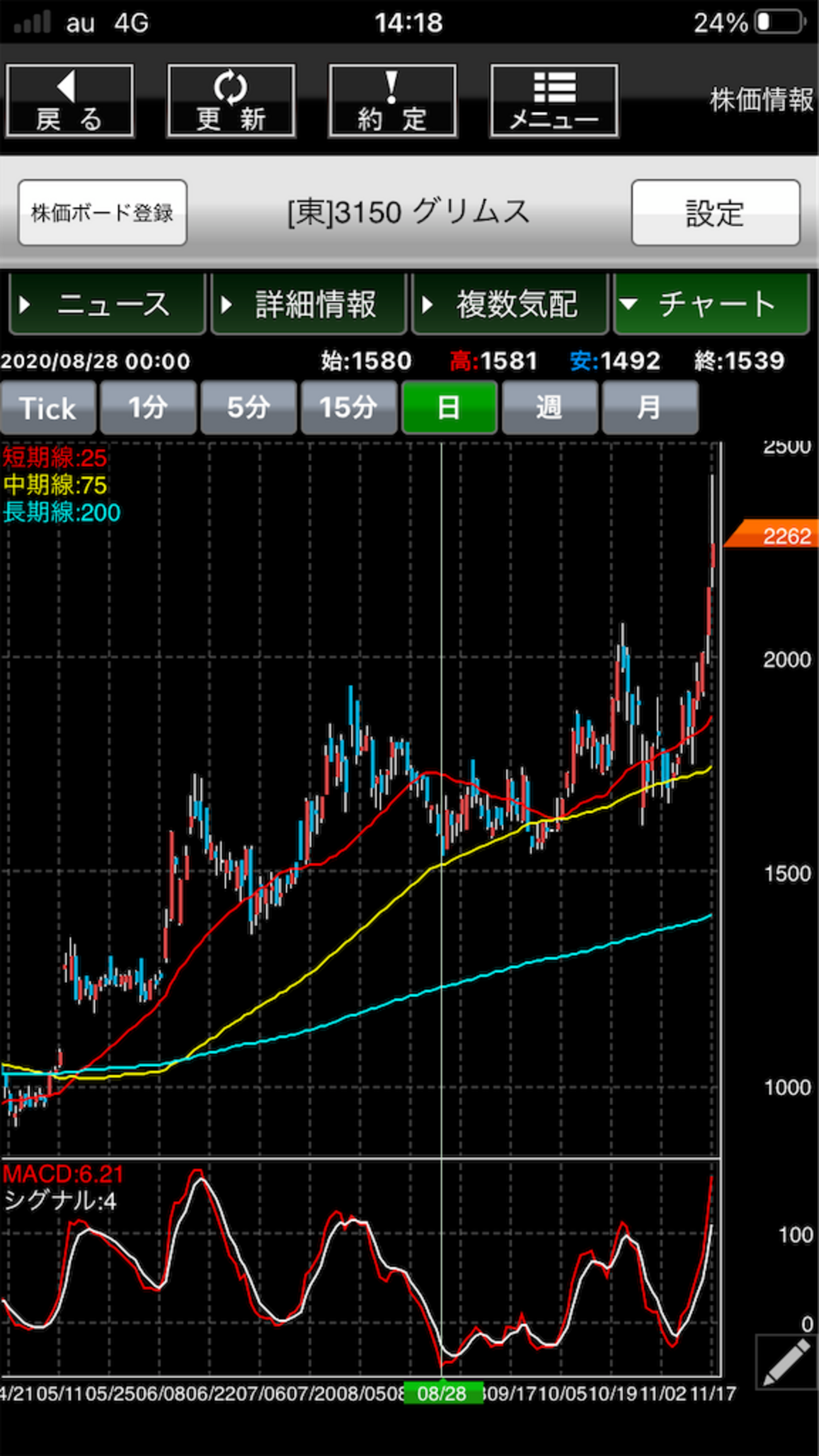Tap the refresh (更新) button
The image size is (819, 1456).
231,101
